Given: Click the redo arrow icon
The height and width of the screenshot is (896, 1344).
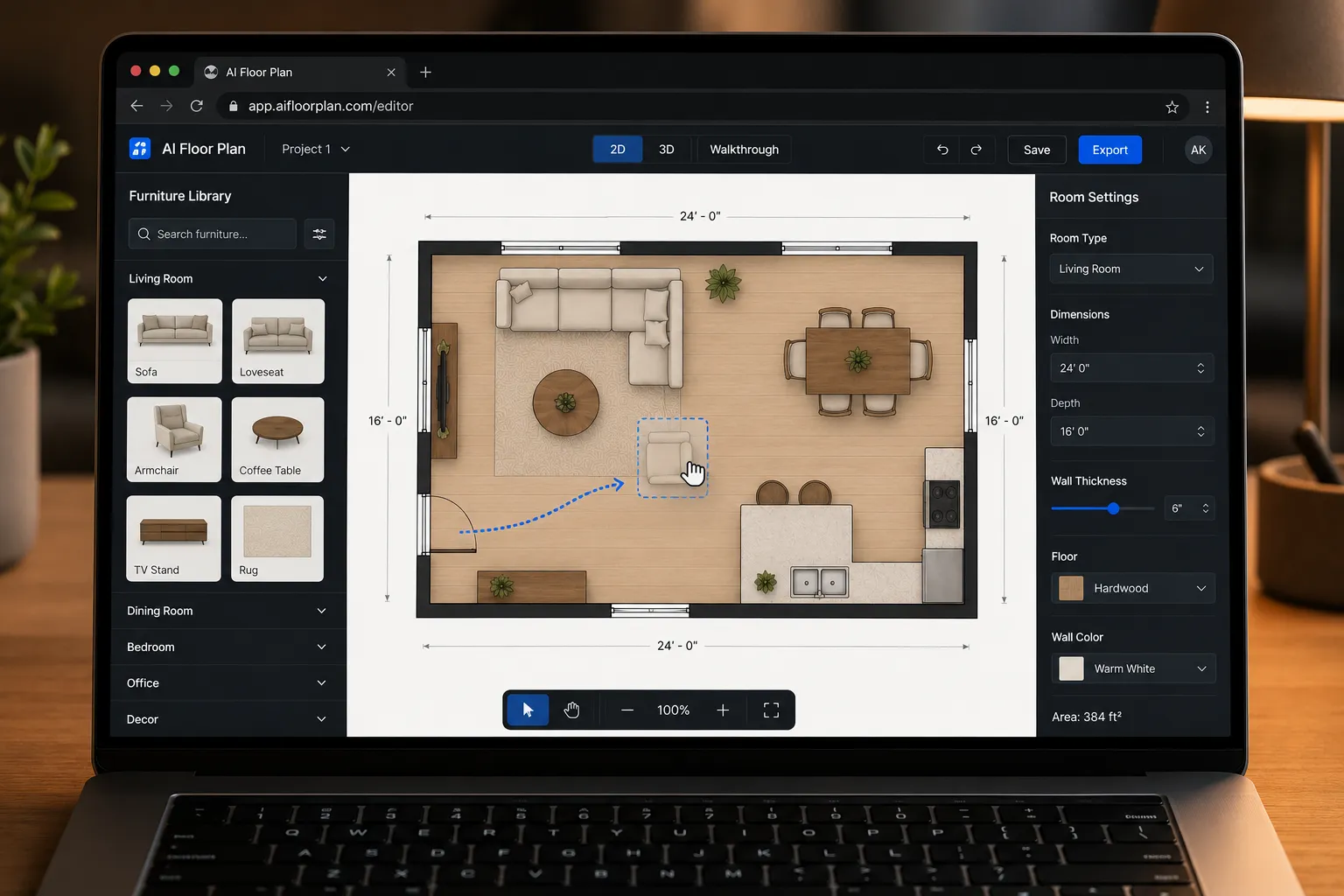Looking at the screenshot, I should [976, 150].
